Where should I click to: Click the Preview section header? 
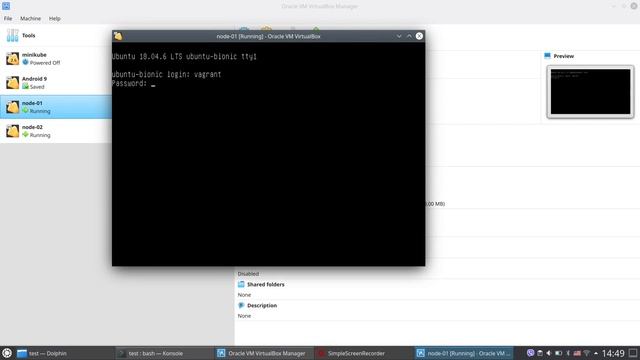[x=563, y=56]
